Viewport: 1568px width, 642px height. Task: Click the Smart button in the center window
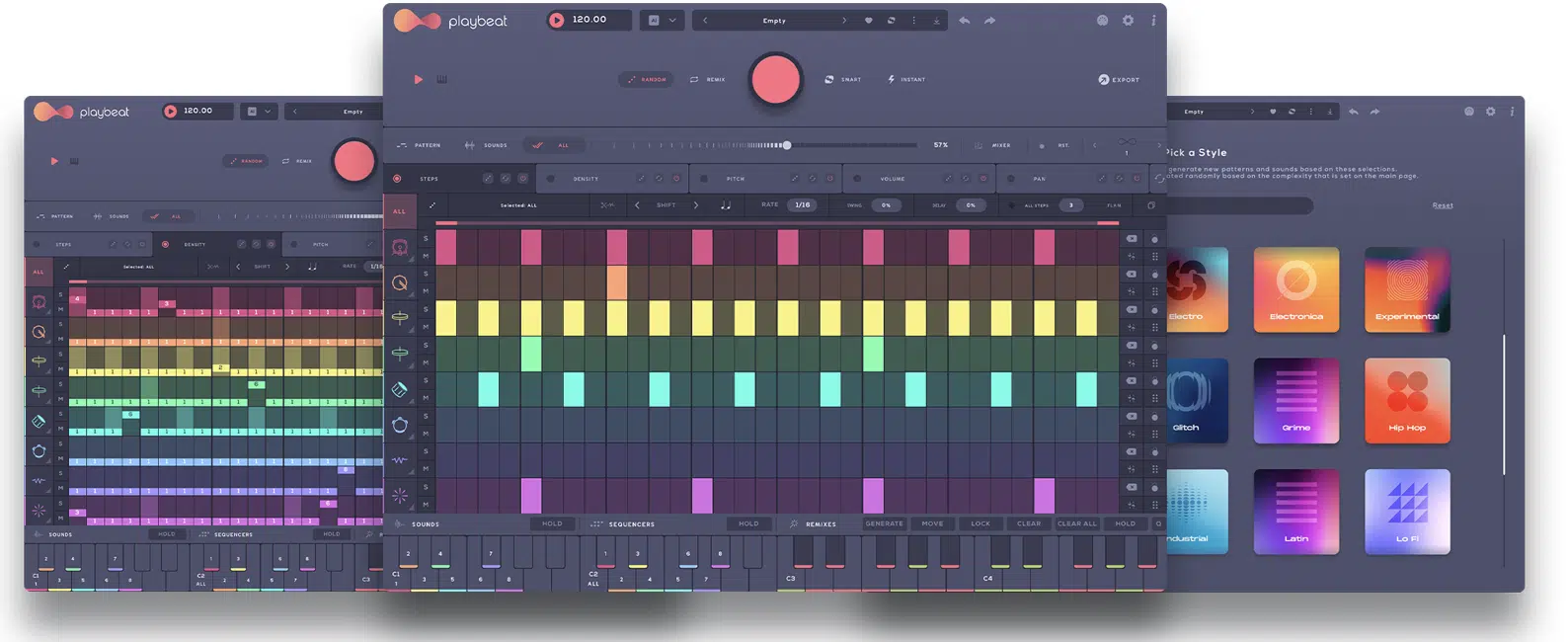point(843,79)
